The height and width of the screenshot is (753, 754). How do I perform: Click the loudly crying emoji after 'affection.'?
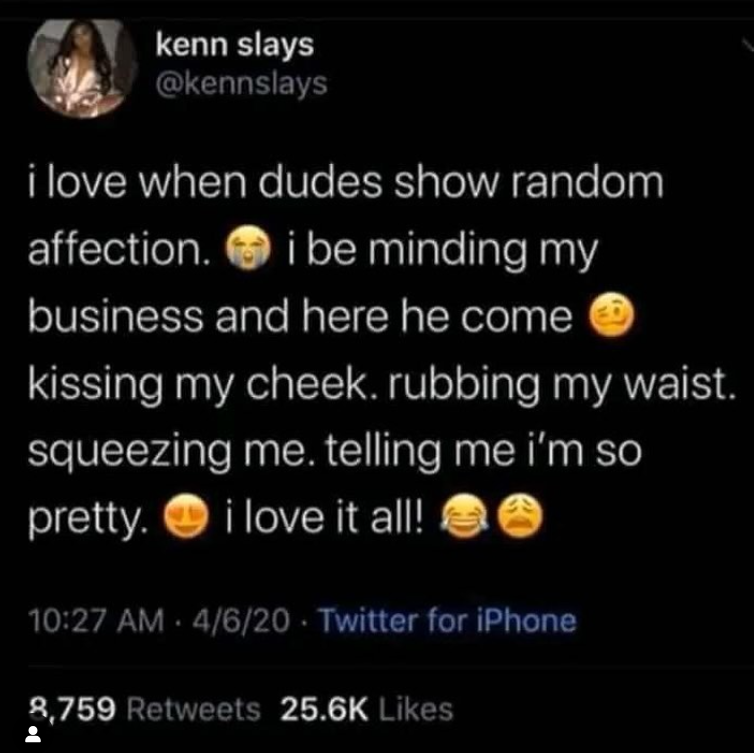click(248, 247)
